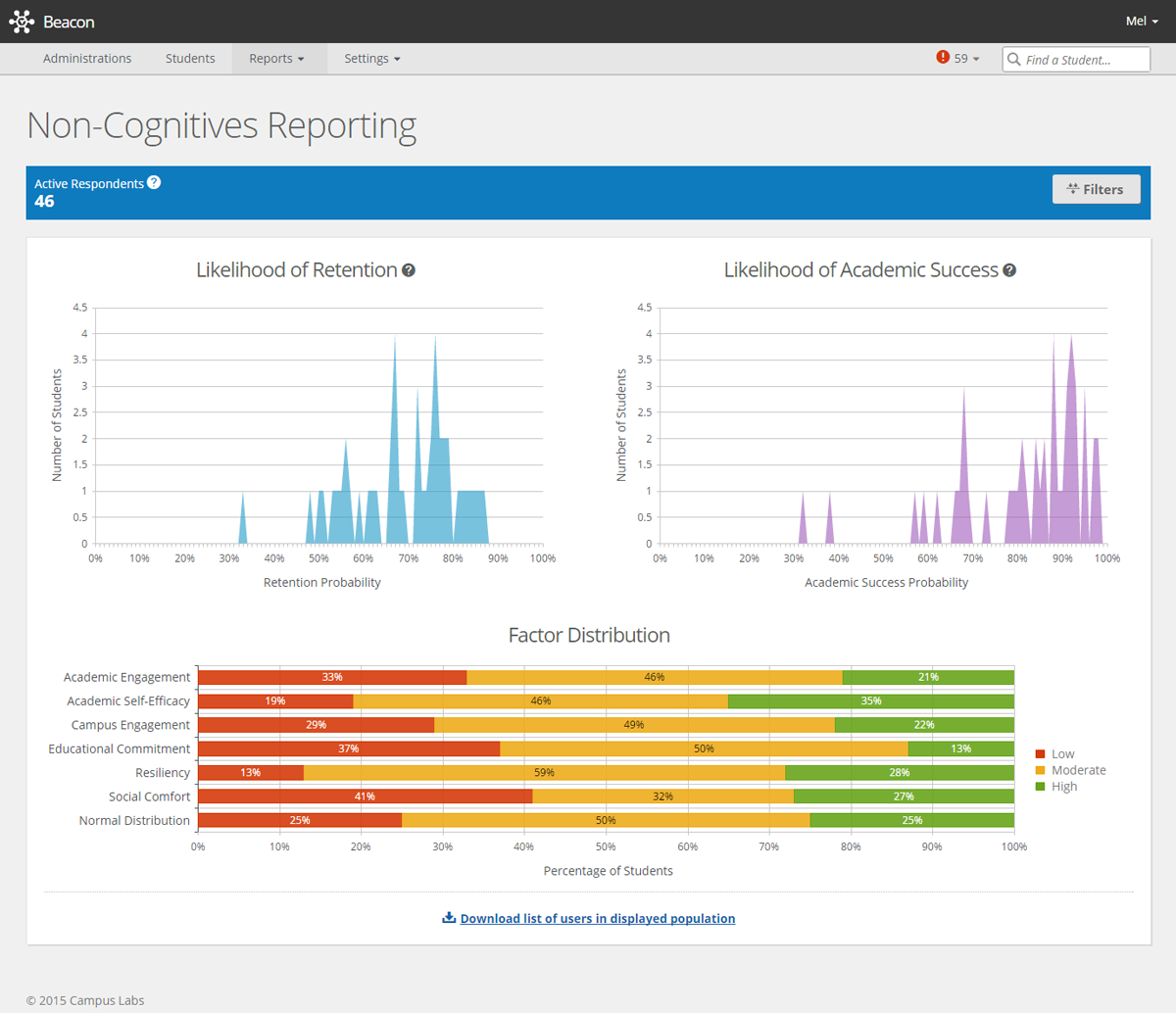The width and height of the screenshot is (1176, 1013).
Task: Switch to the Students section
Action: [190, 58]
